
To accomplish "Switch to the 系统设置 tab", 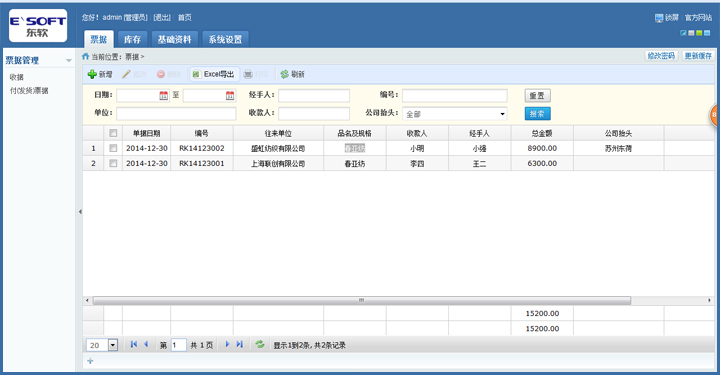I will click(x=225, y=39).
